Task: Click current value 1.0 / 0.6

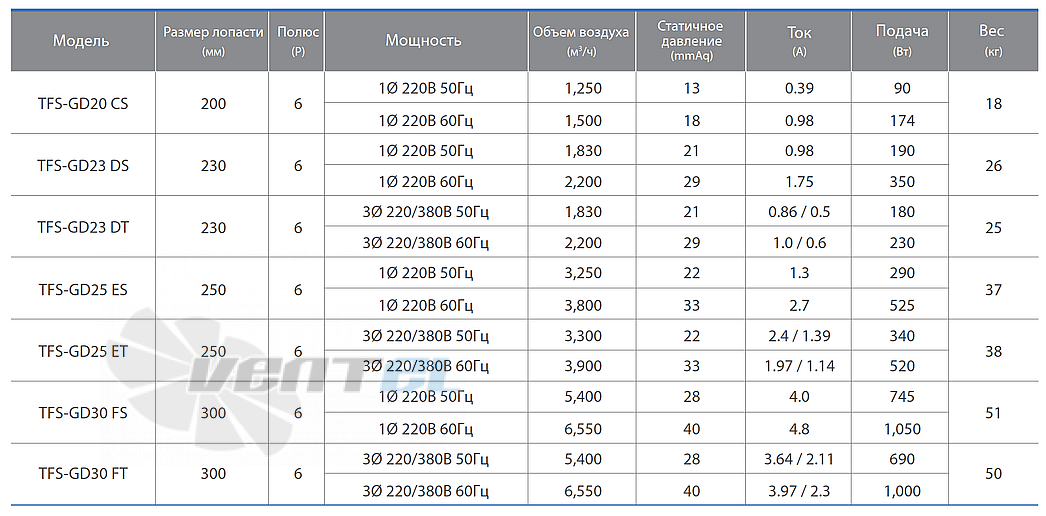Action: click(799, 243)
